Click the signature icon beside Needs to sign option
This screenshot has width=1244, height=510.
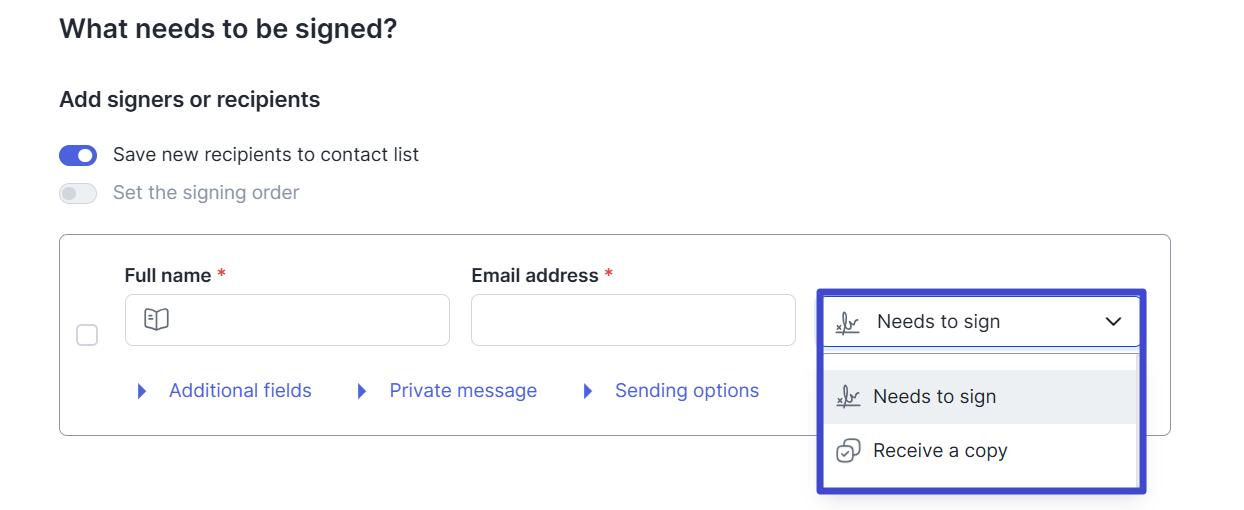coord(848,397)
